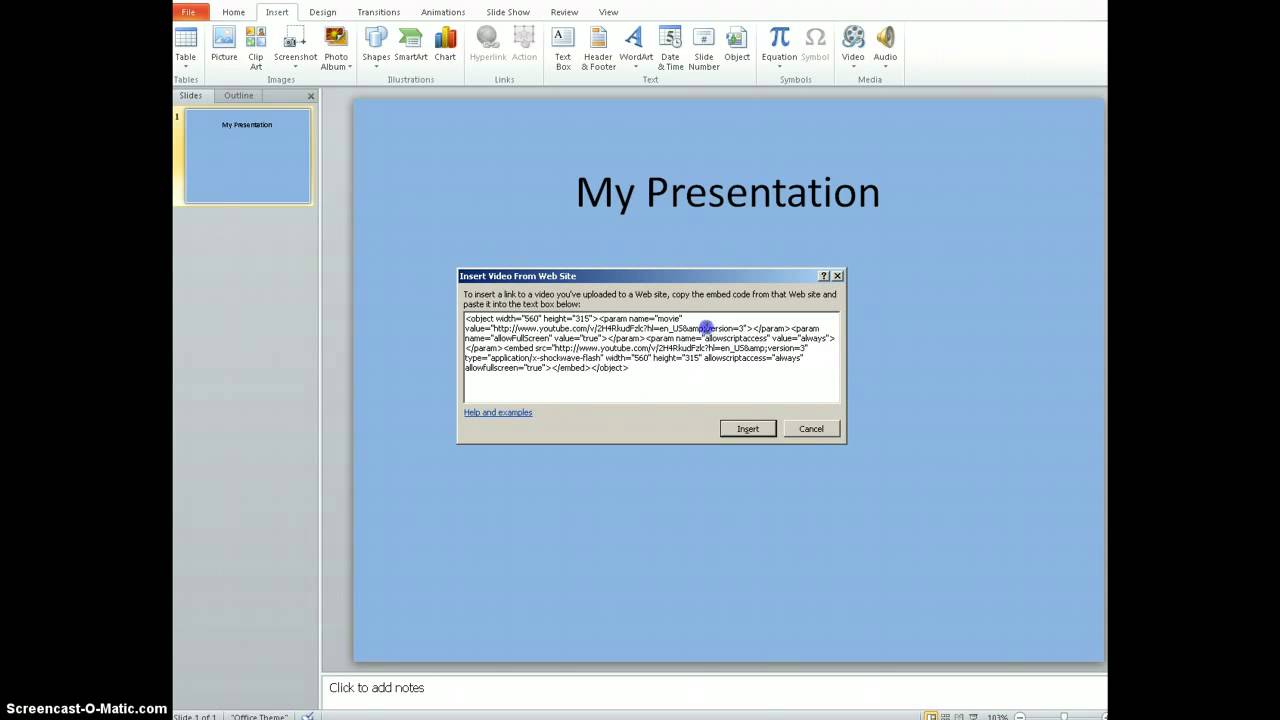Select the slide 1 thumbnail
Viewport: 1280px width, 720px height.
tap(247, 157)
